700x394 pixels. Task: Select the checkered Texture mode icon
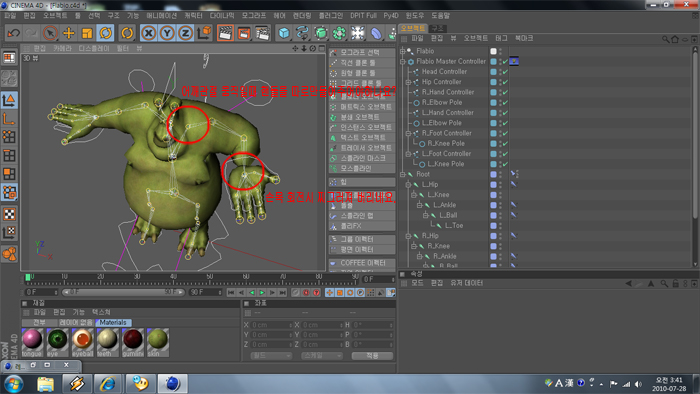(x=9, y=214)
